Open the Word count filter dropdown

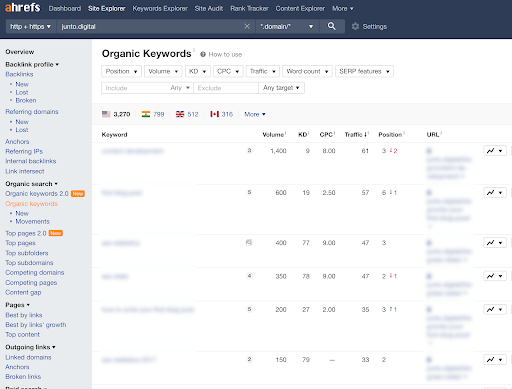307,71
